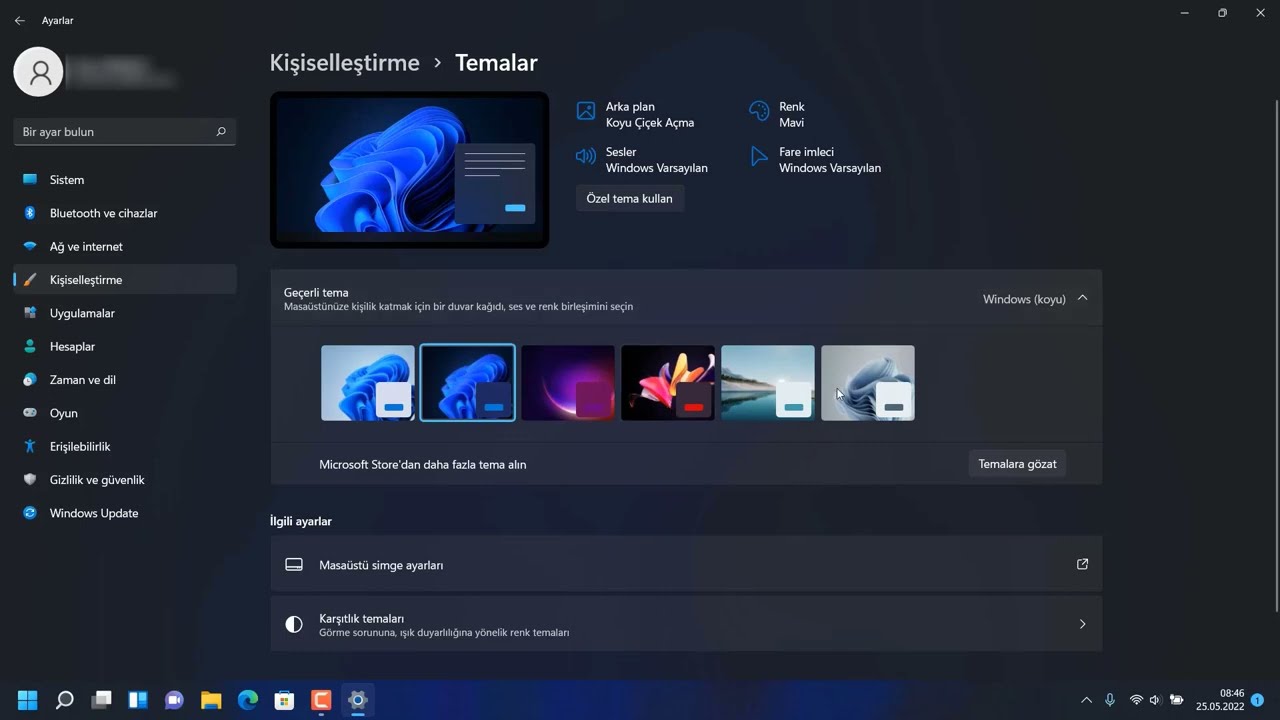Screen dimensions: 1280x720
Task: Select lake landscape theme thumbnail
Action: pos(768,383)
